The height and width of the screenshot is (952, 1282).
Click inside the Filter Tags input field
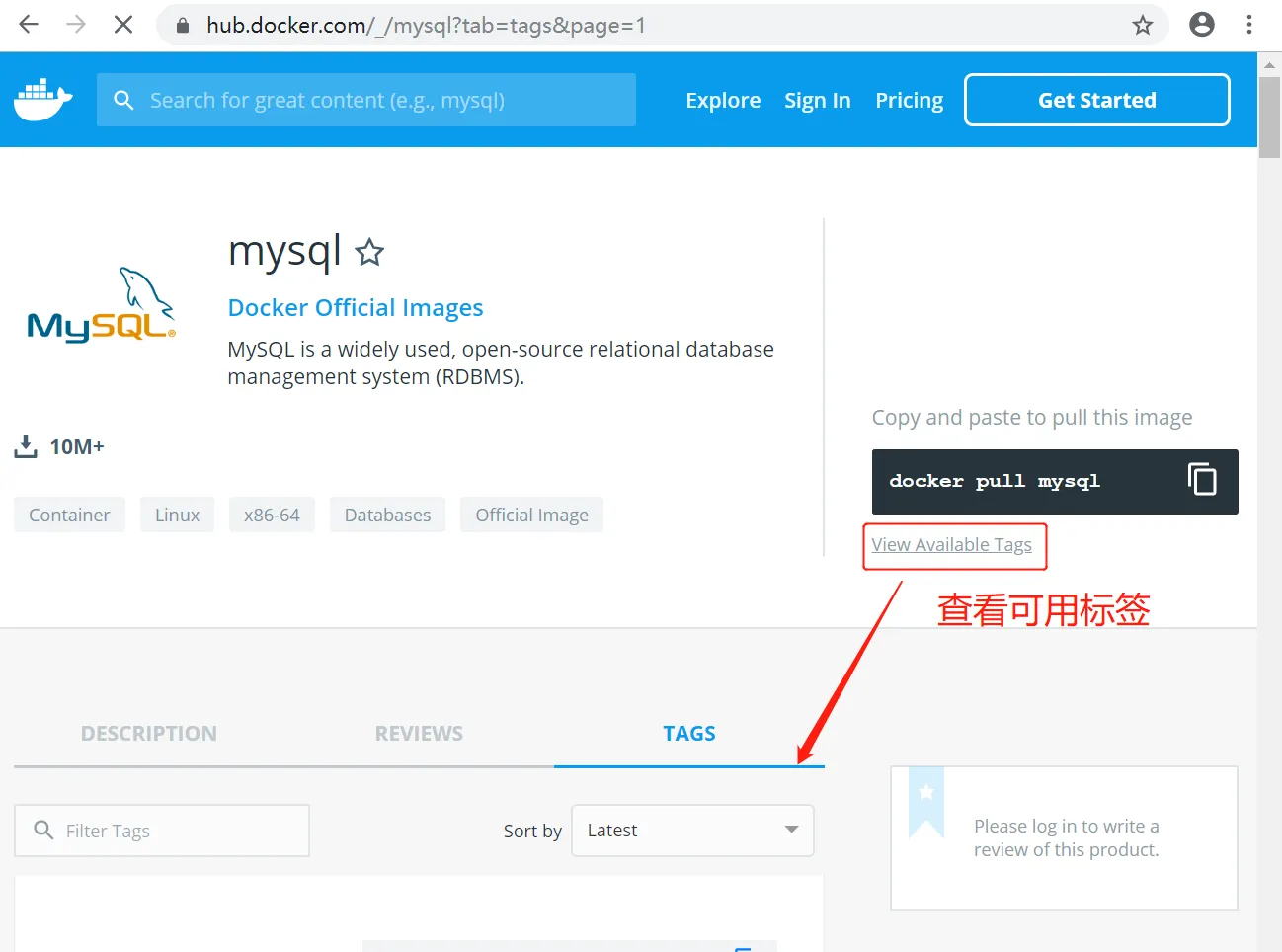click(x=162, y=831)
